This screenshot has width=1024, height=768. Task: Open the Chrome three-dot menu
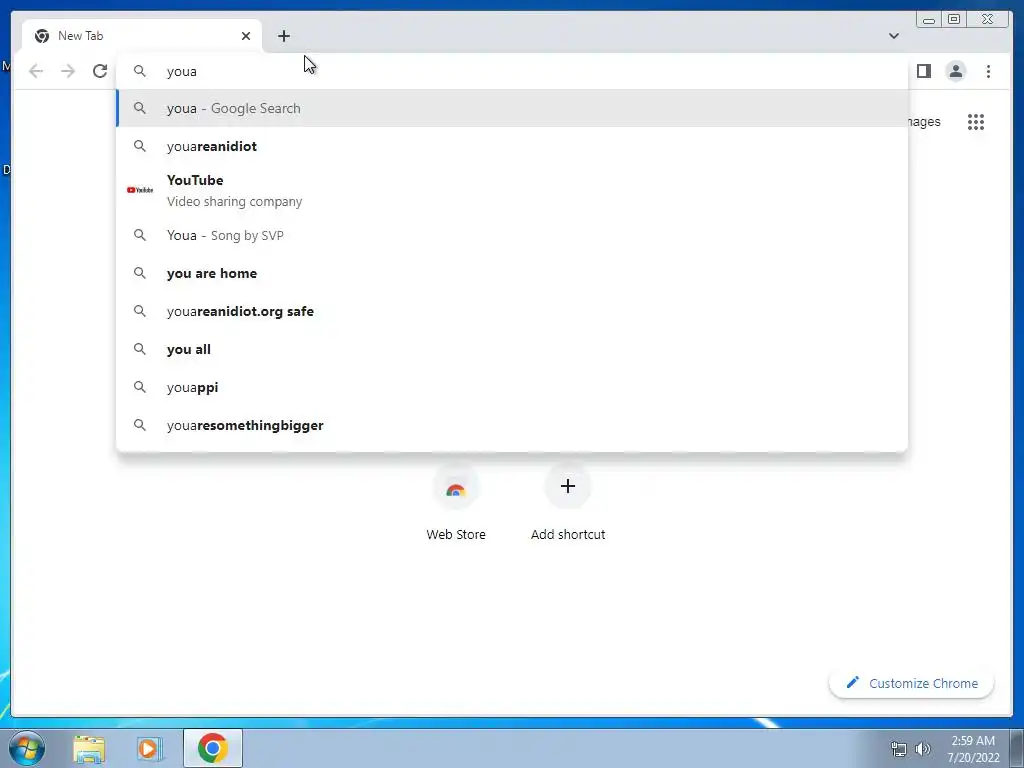988,71
